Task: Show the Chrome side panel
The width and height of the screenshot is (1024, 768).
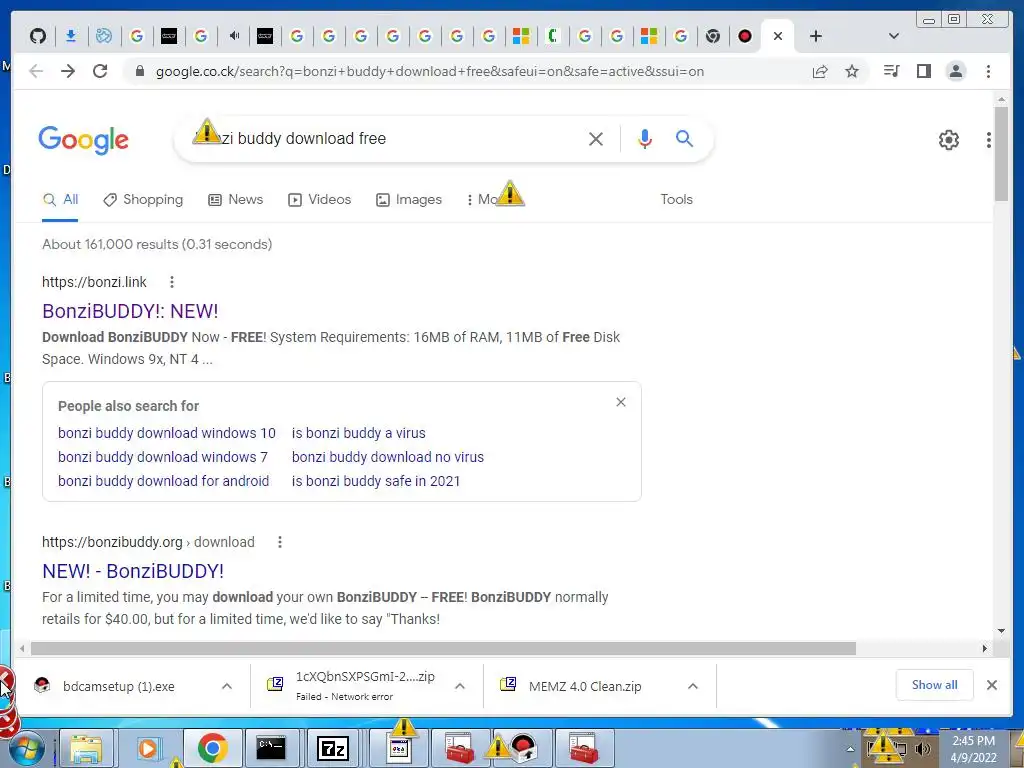Action: [923, 71]
